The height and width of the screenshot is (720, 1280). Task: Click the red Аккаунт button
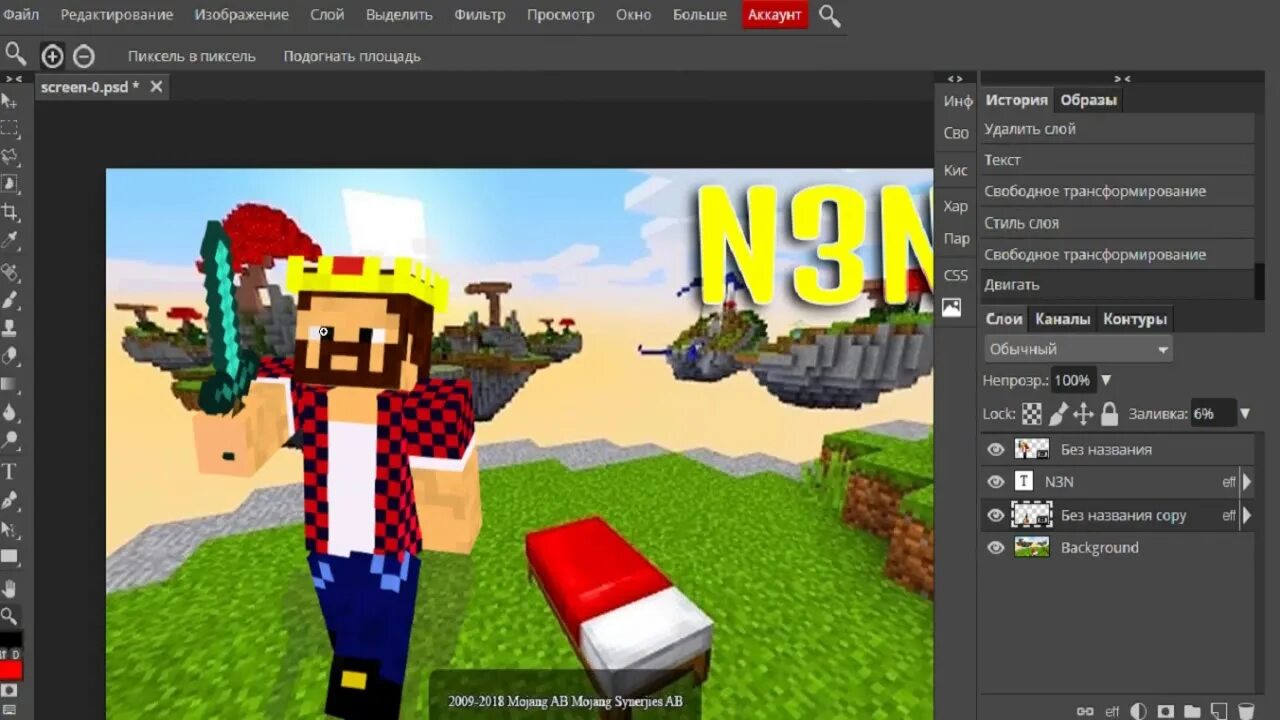point(775,15)
